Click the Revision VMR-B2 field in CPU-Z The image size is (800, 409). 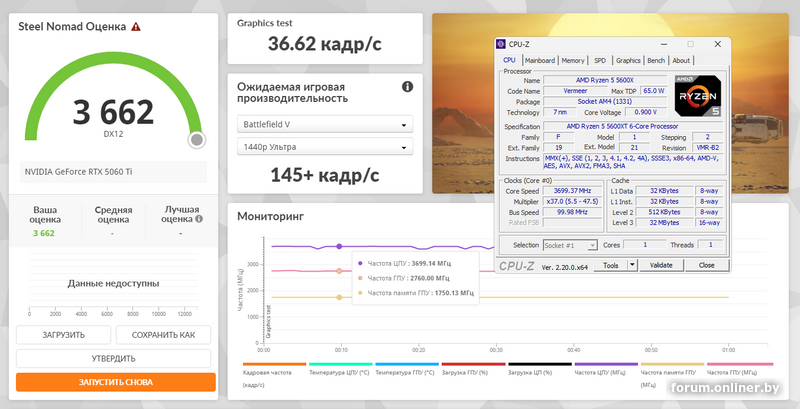coord(707,148)
